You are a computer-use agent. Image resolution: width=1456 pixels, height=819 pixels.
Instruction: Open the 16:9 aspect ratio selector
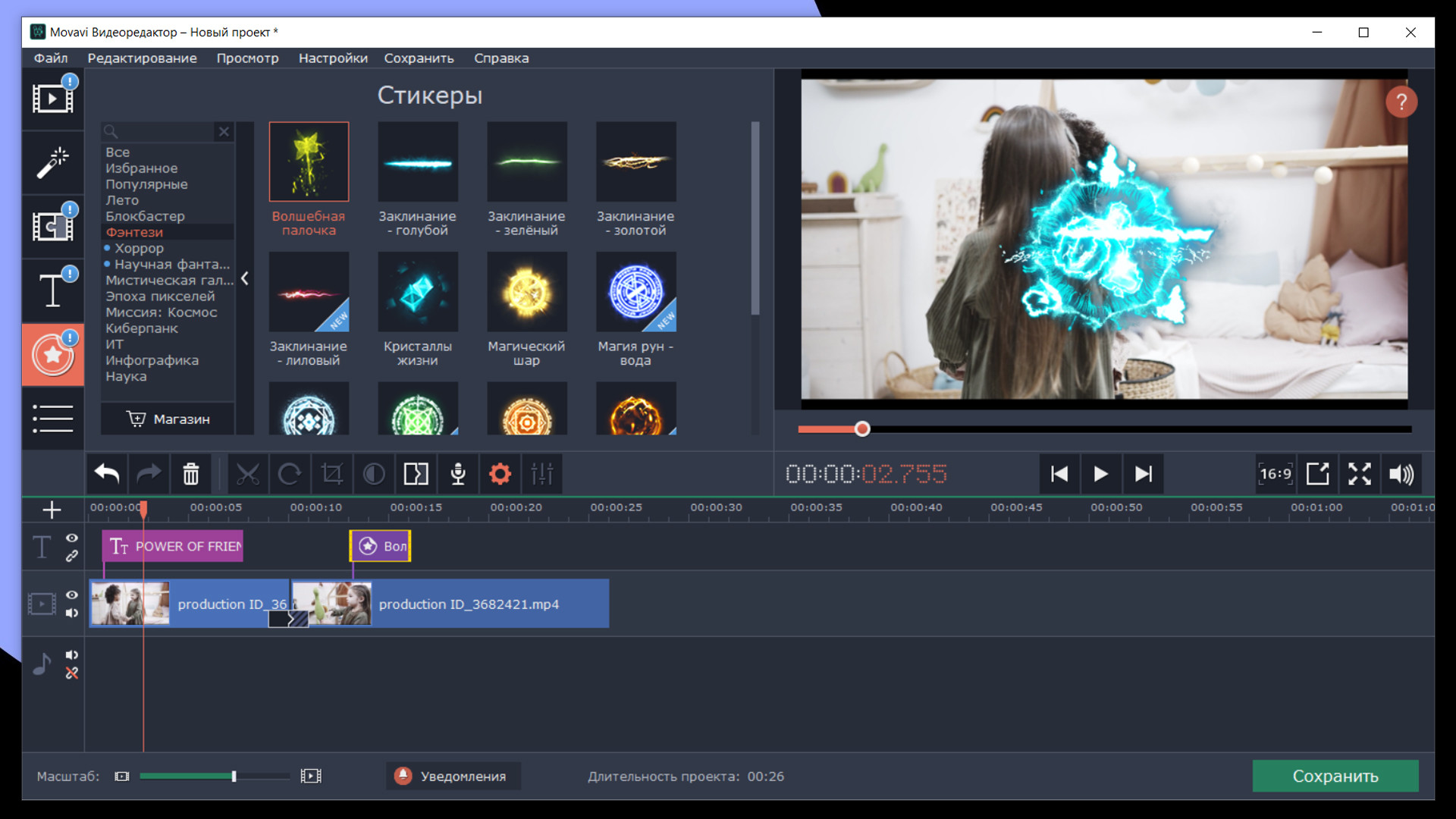[1276, 475]
